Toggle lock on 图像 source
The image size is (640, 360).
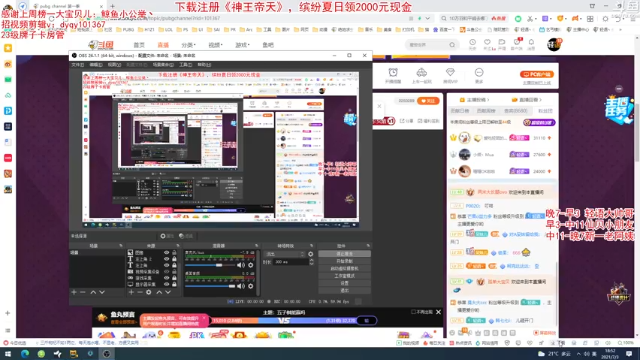[174, 253]
